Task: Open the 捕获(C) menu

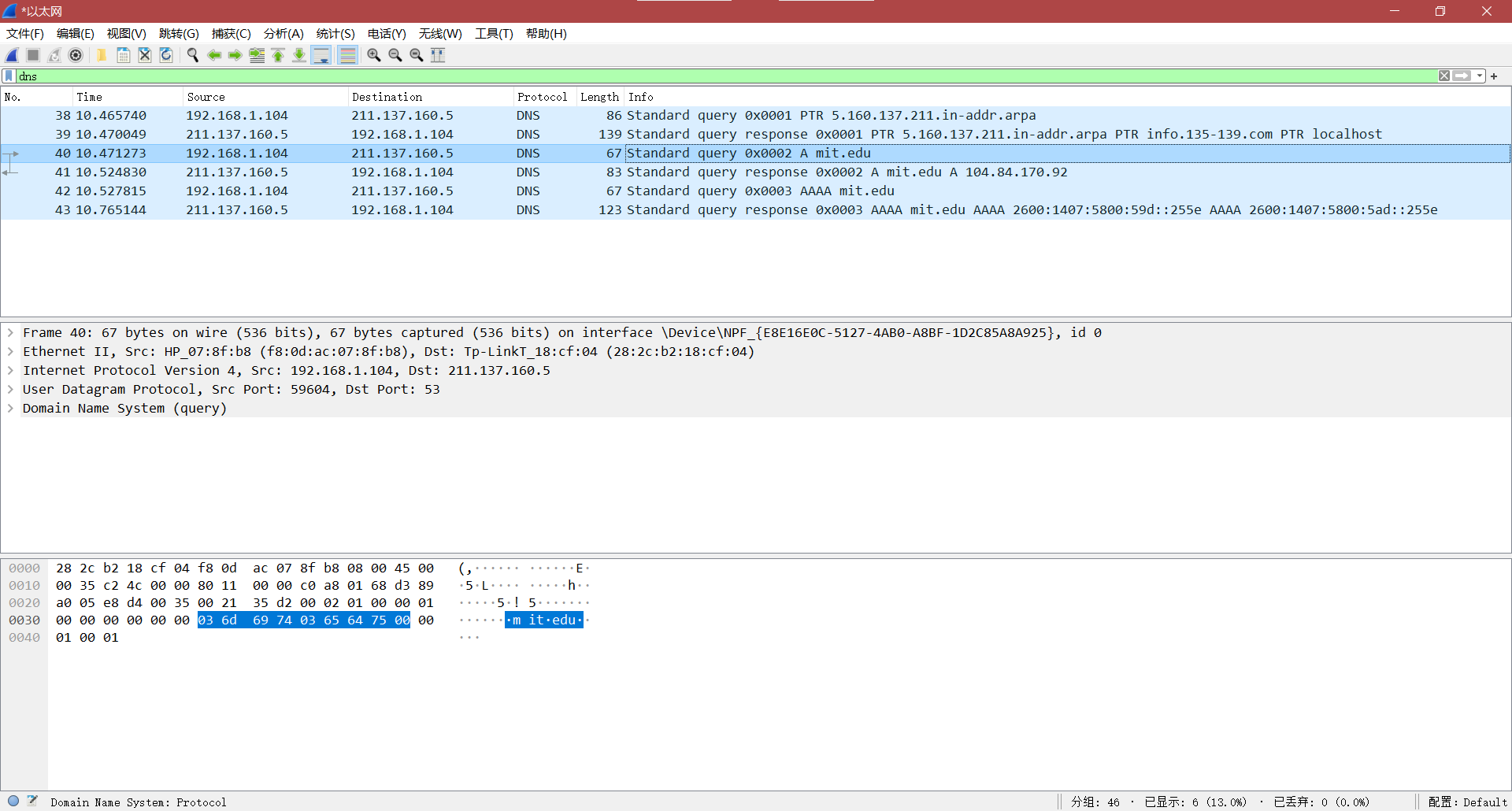Action: tap(232, 34)
